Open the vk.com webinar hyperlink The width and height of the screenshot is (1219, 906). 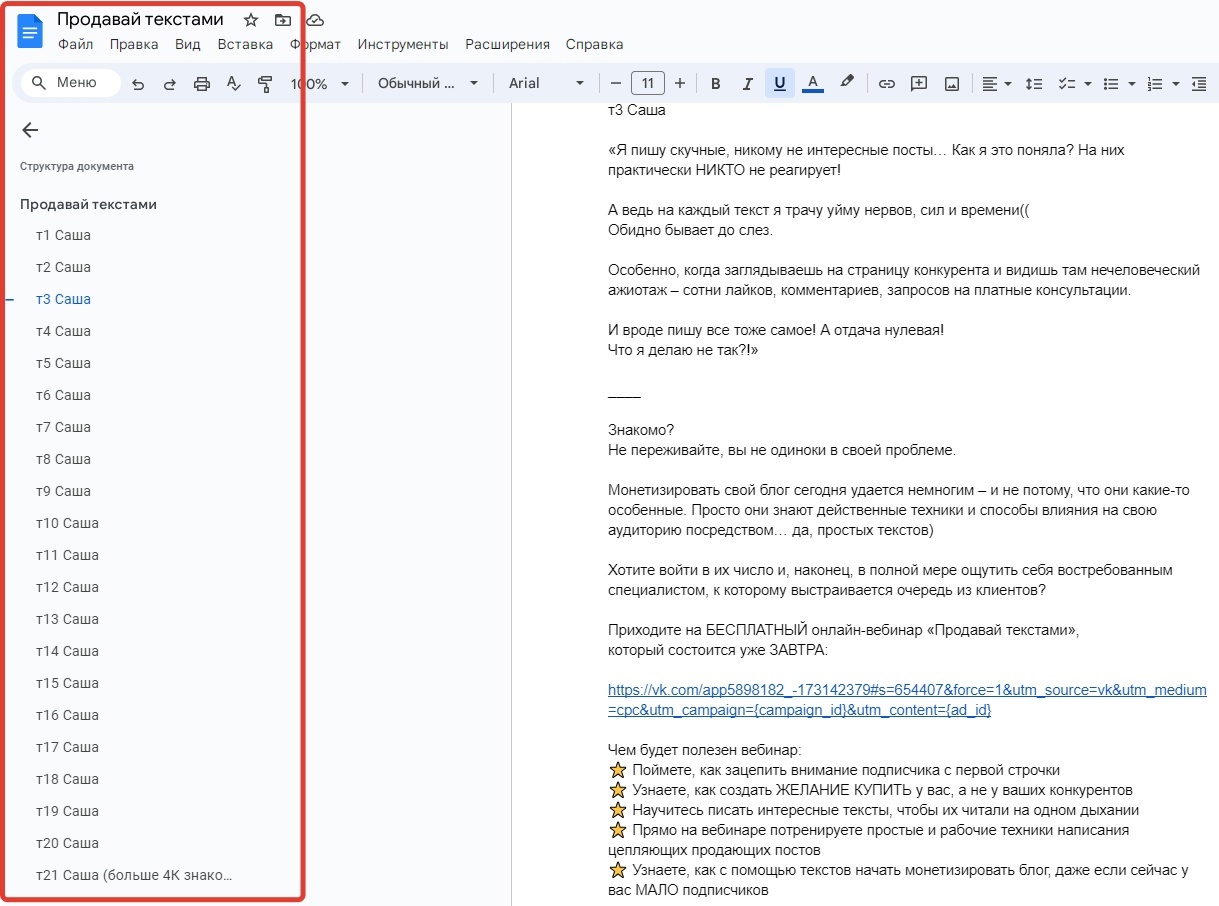tap(907, 700)
